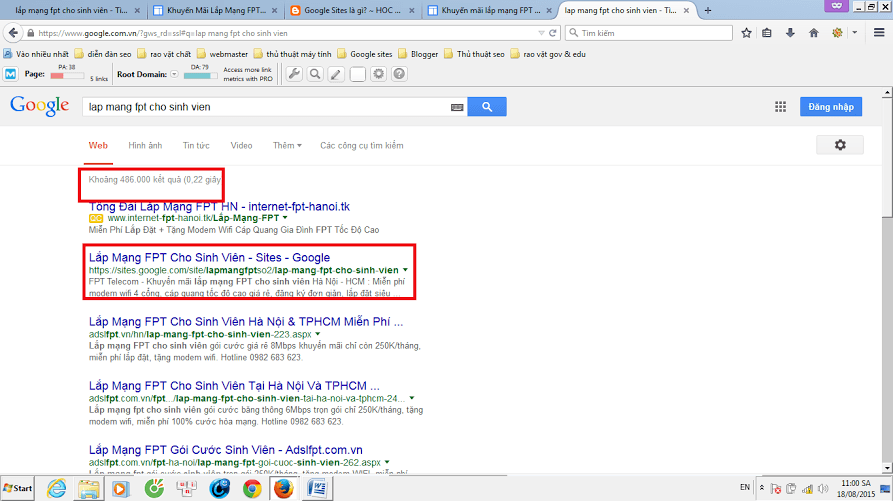Viewport: 893px width, 501px height.
Task: Click the Domain Authority DA bar
Action: (200, 76)
